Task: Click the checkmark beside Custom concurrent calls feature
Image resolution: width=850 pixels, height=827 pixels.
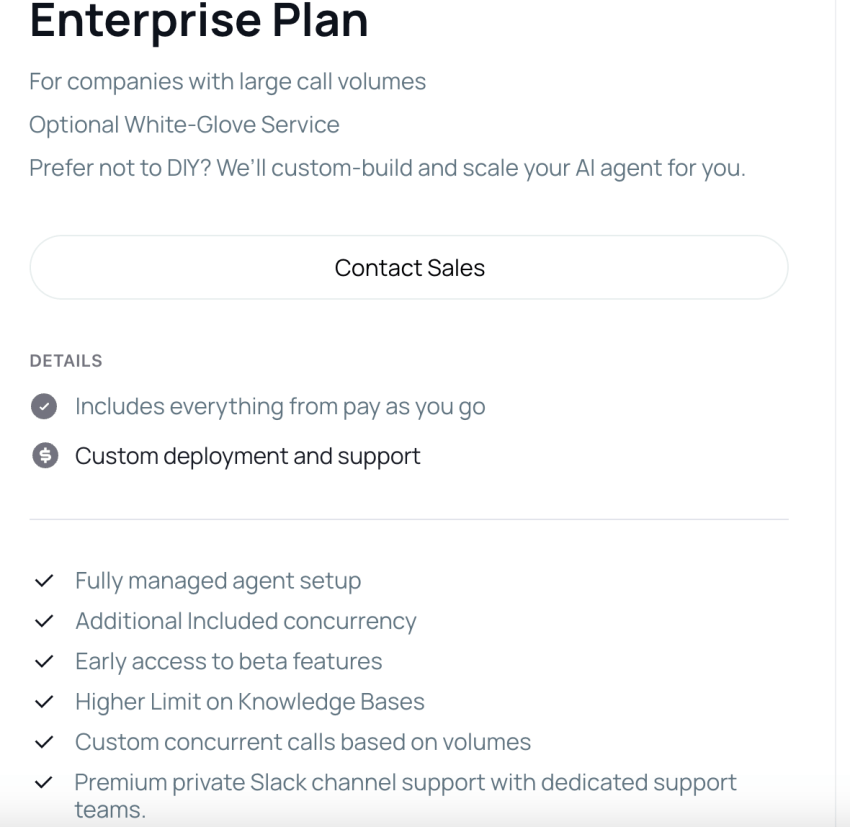Action: [x=42, y=742]
